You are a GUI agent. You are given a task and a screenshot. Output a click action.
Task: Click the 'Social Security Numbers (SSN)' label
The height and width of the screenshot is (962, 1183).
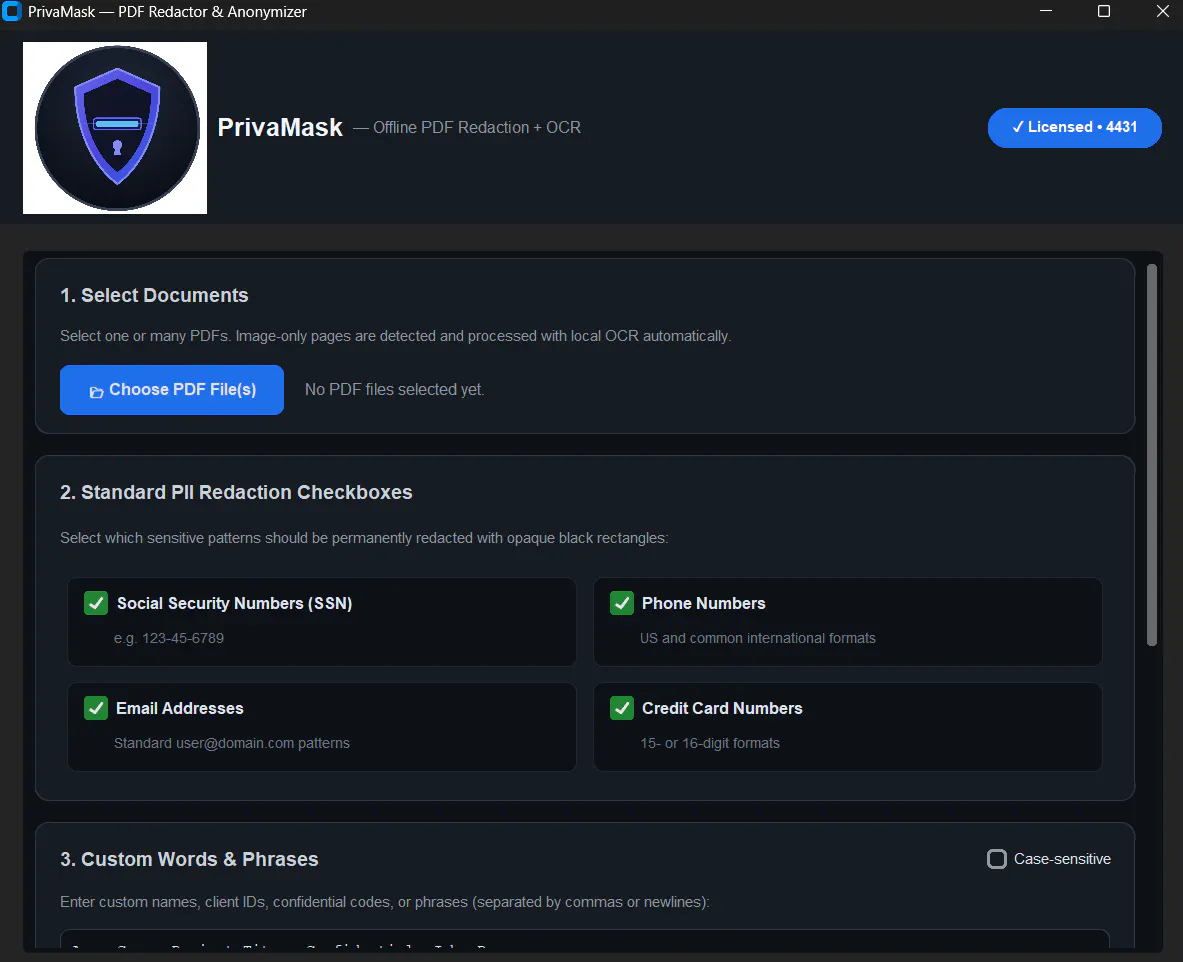(235, 603)
